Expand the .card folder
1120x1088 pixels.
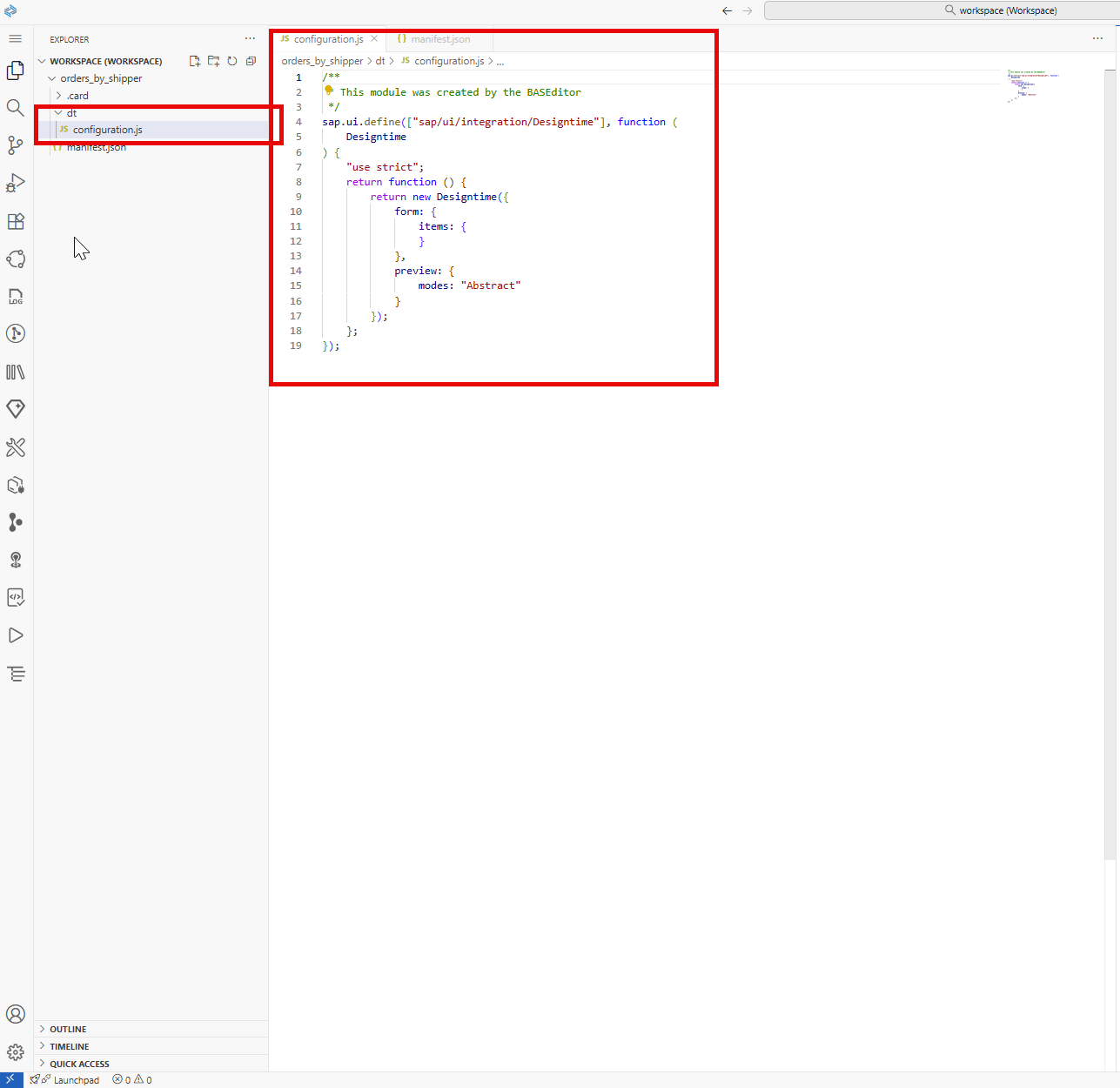pos(77,96)
